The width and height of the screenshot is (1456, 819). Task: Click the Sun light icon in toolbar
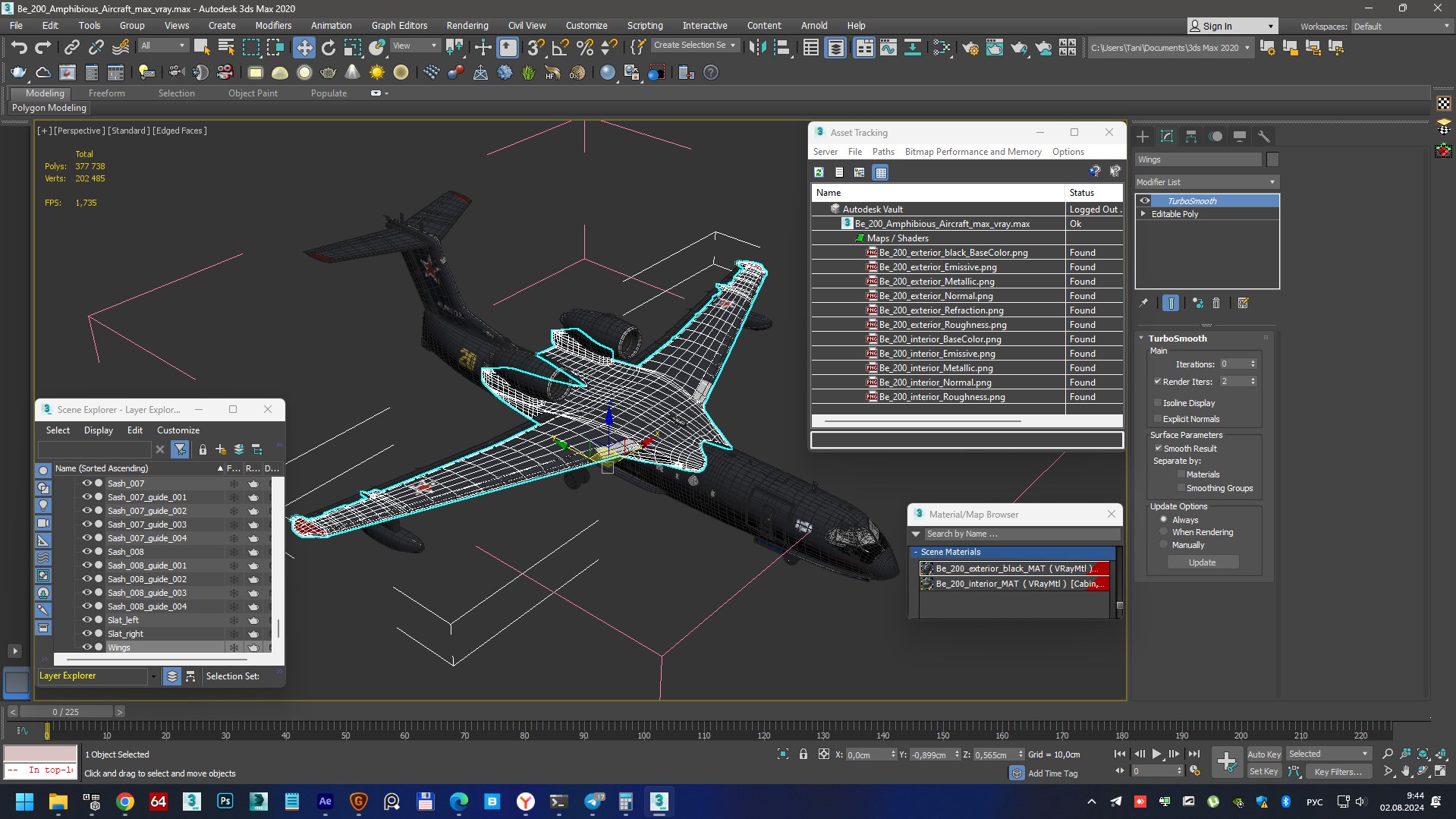377,73
